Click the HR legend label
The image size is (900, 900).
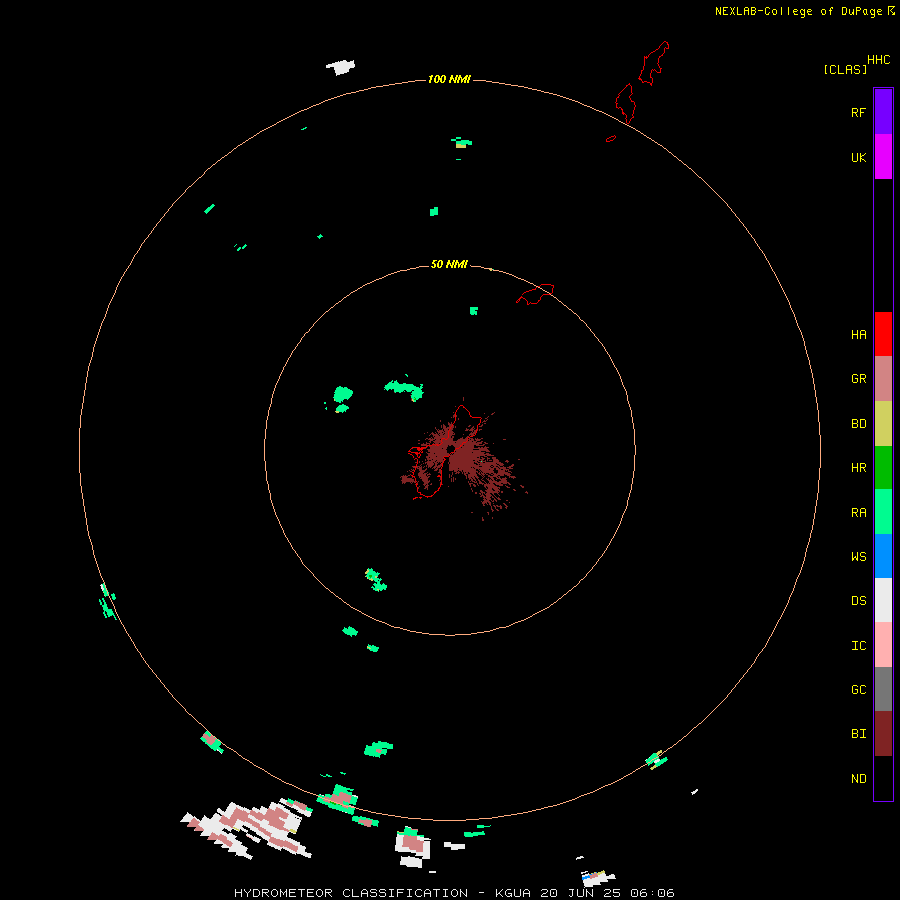858,468
